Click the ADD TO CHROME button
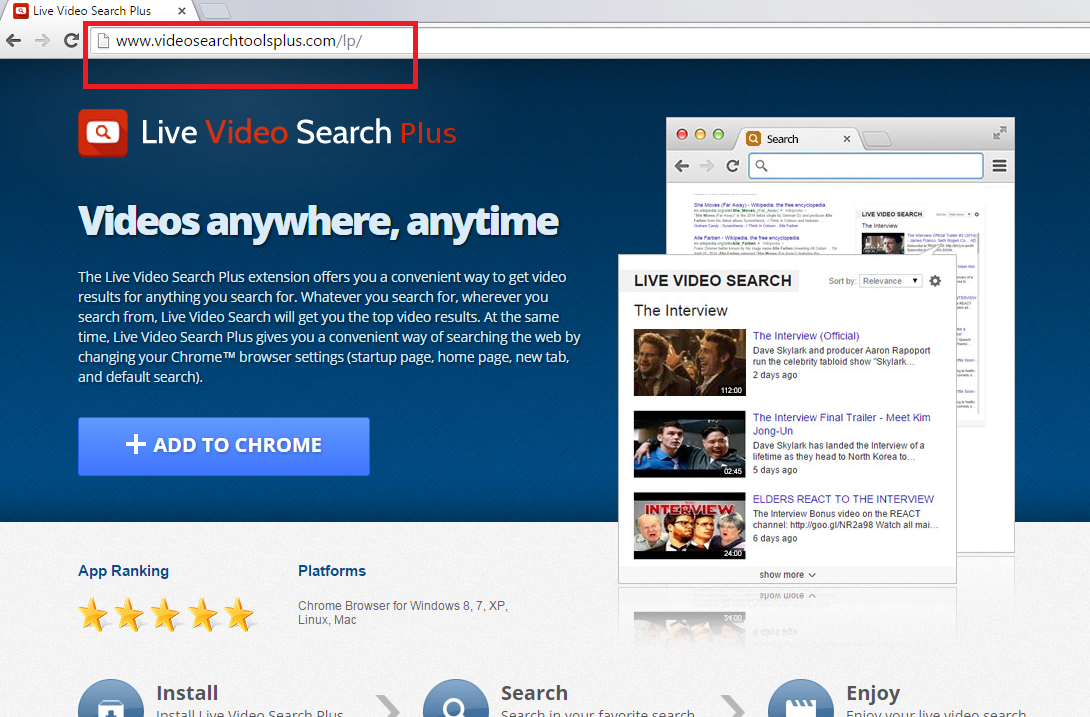The height and width of the screenshot is (717, 1090). point(224,446)
